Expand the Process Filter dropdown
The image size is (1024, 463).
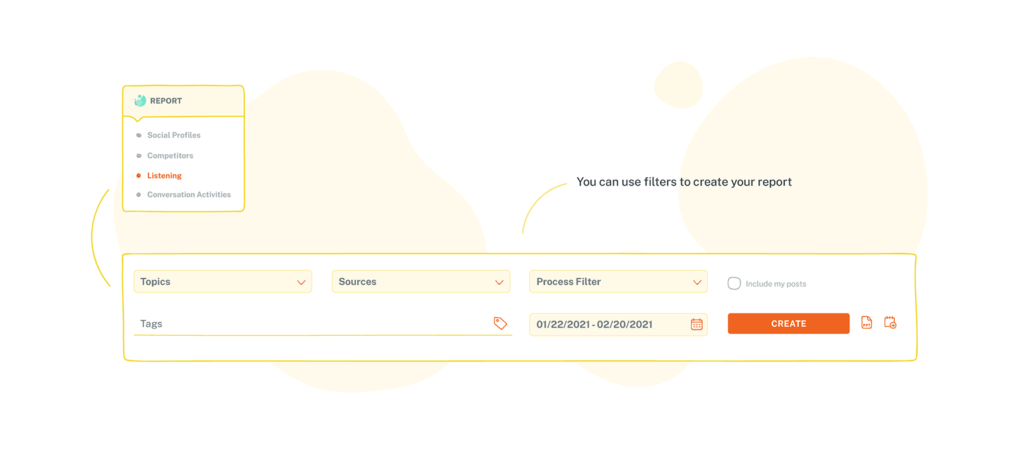point(618,281)
